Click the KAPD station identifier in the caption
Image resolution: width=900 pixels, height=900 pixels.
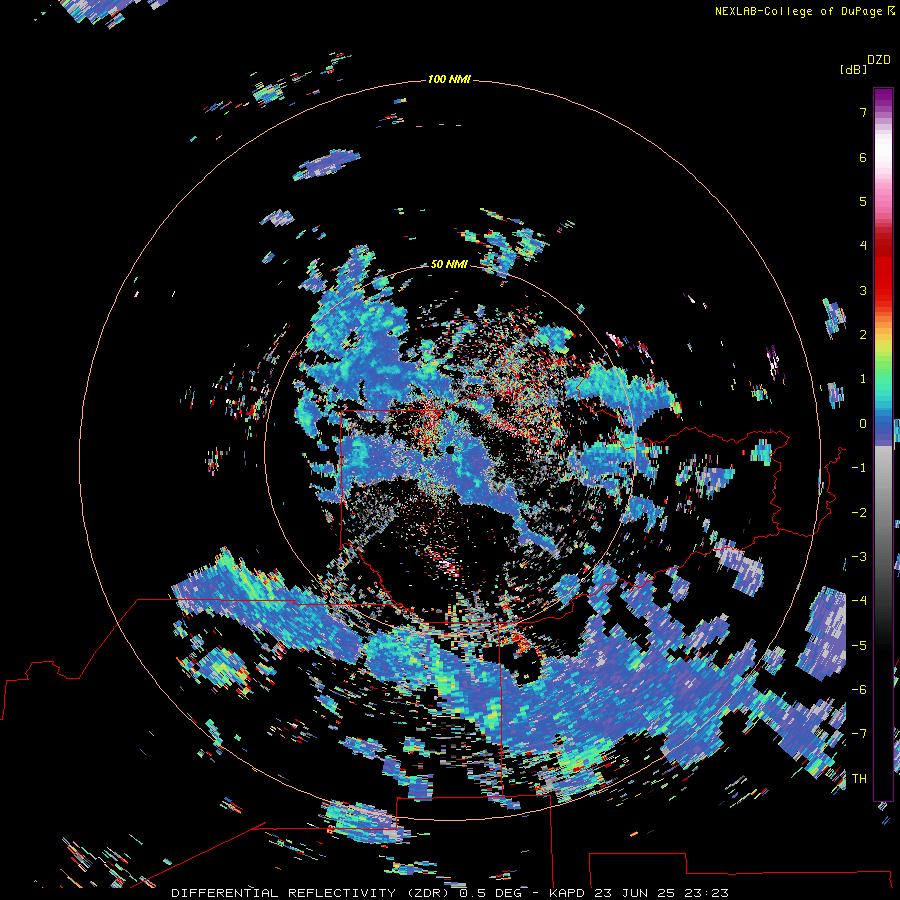click(567, 893)
